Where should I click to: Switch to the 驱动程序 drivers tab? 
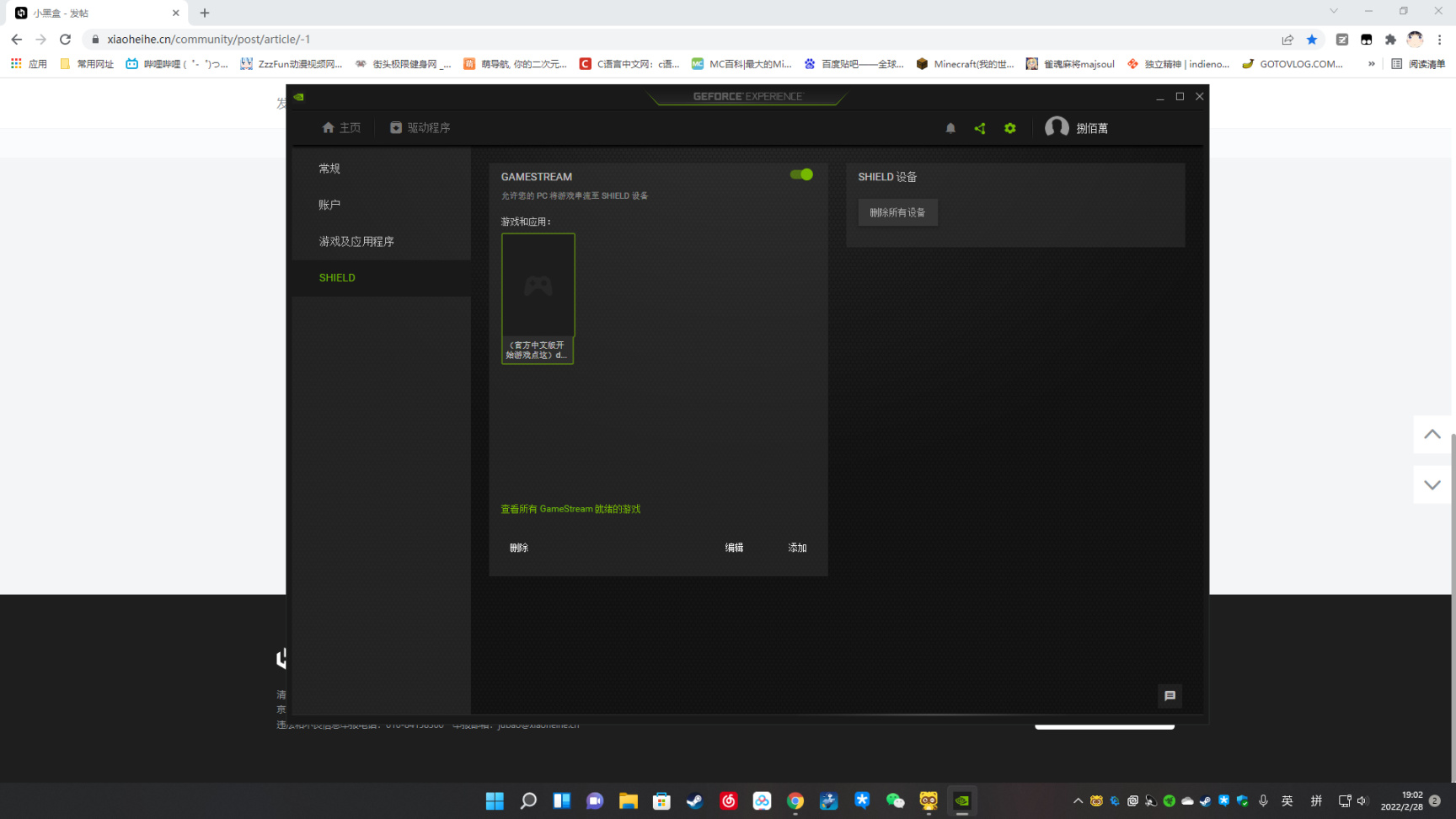click(x=420, y=128)
